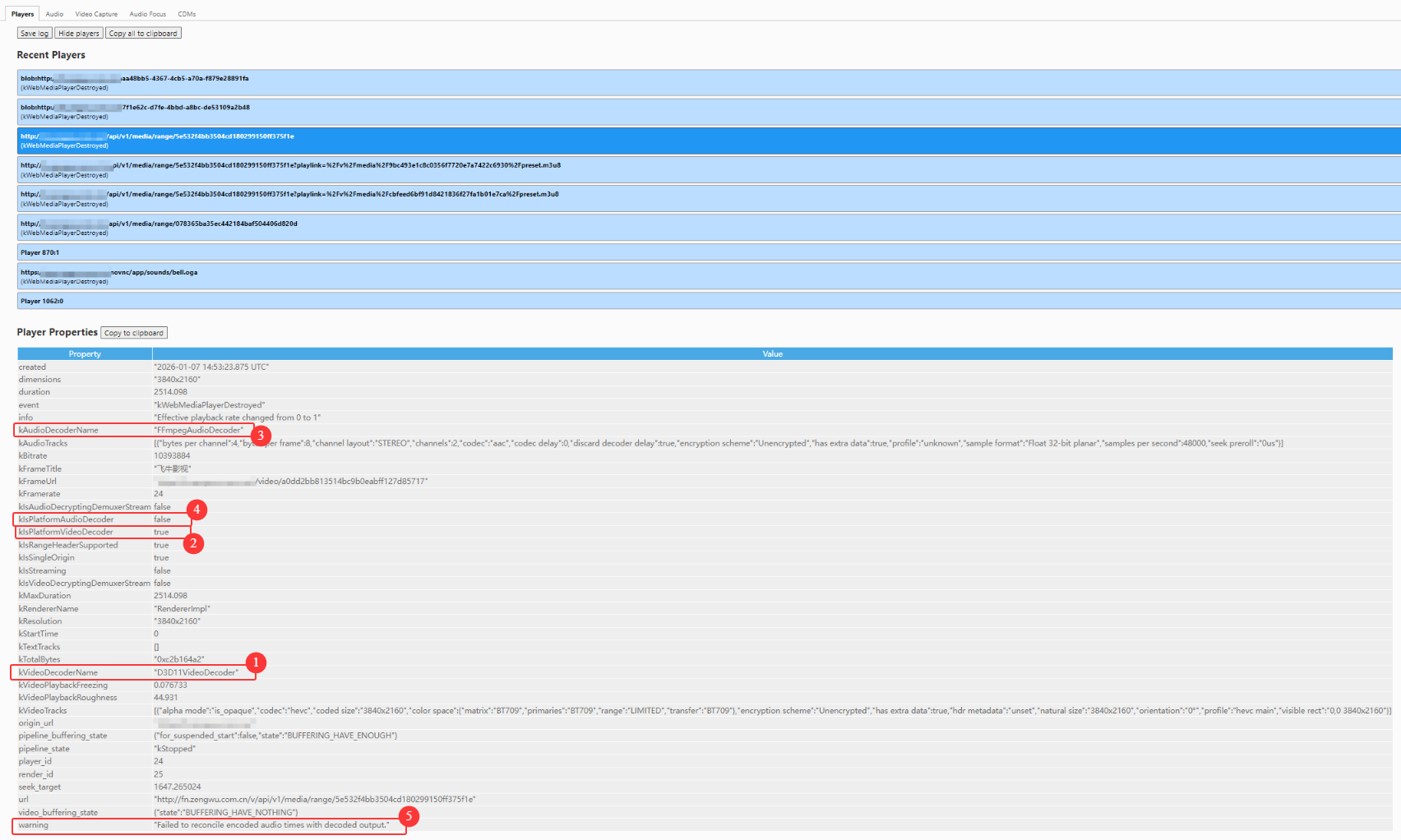This screenshot has height=840, width=1401.
Task: Click the Property column header
Action: pos(85,354)
